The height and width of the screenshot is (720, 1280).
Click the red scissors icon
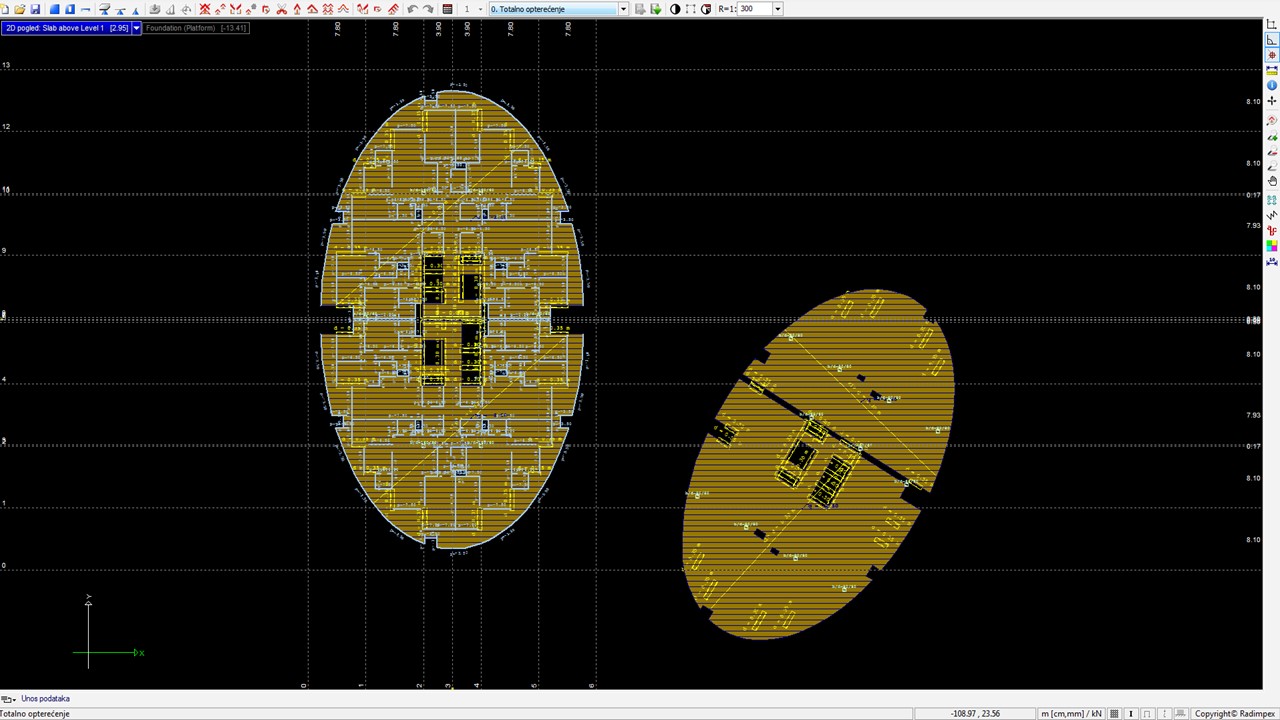tap(282, 9)
